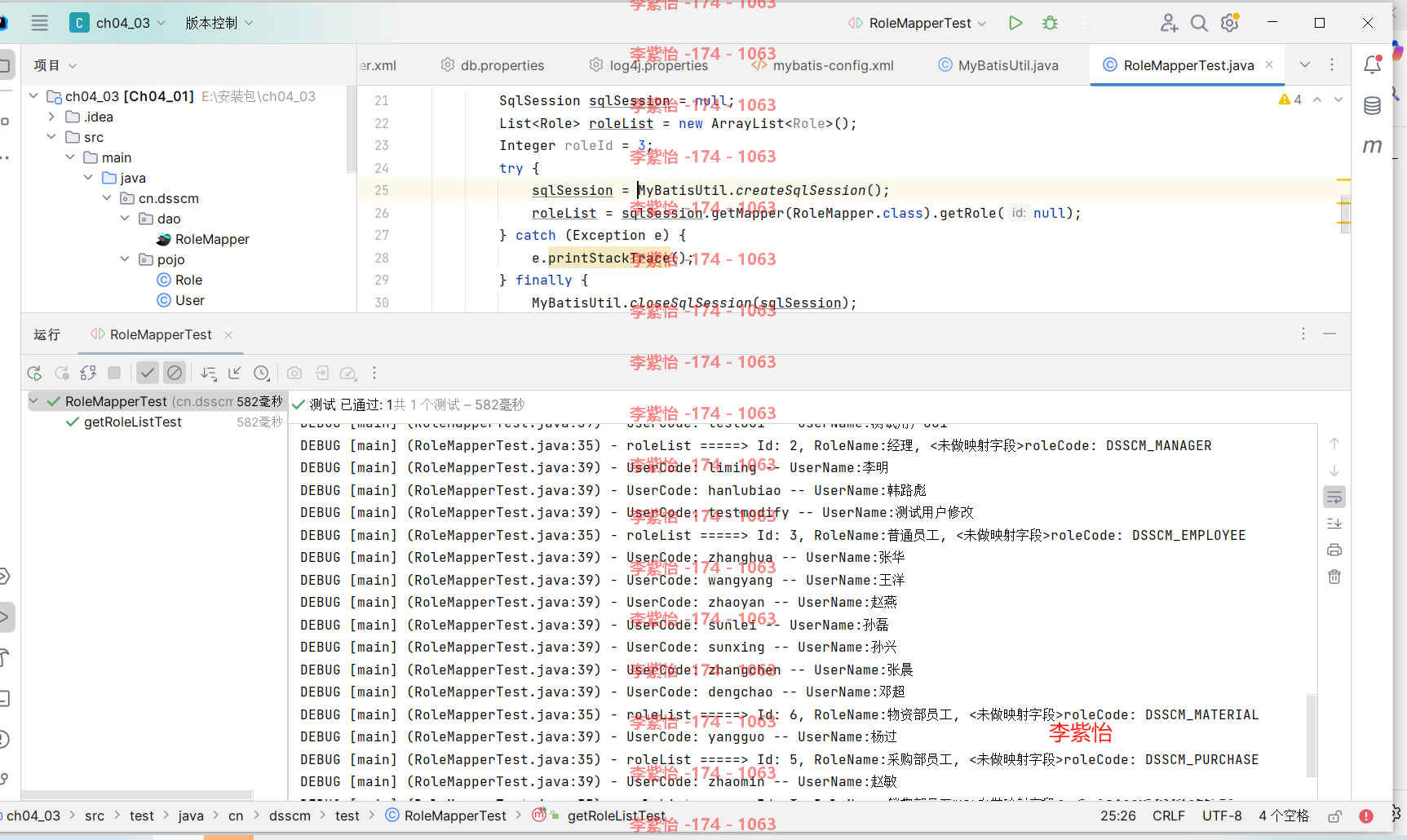Sort test results alphabetically icon
This screenshot has width=1407, height=840.
209,373
